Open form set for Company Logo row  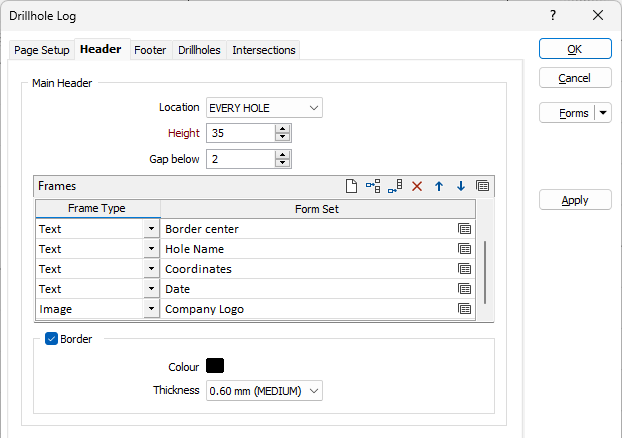pyautogui.click(x=464, y=309)
